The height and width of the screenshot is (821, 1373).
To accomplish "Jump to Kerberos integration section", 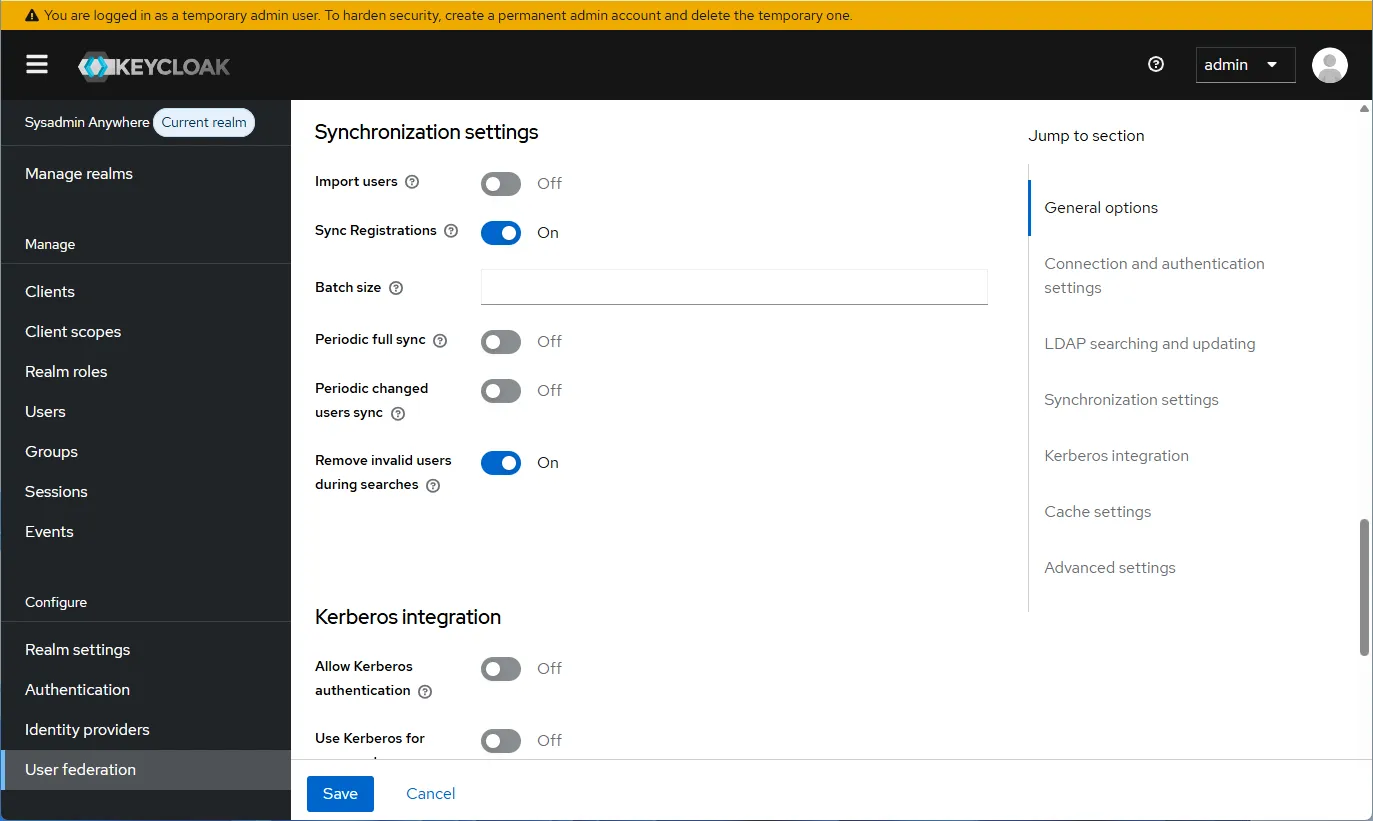I will pos(1116,455).
